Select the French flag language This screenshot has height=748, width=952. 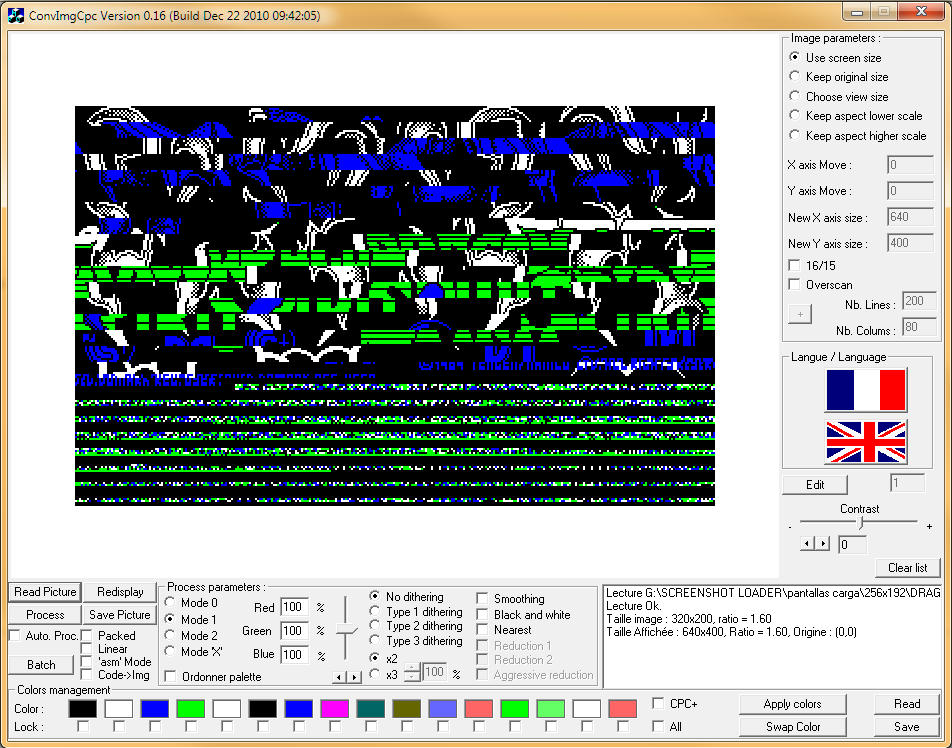tap(866, 390)
